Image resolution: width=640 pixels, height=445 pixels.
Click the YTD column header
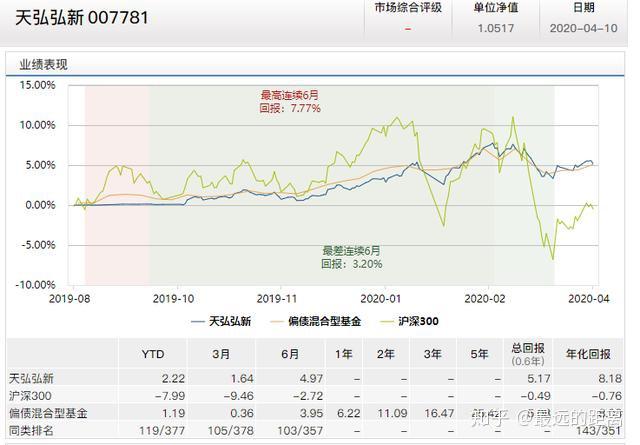click(153, 354)
